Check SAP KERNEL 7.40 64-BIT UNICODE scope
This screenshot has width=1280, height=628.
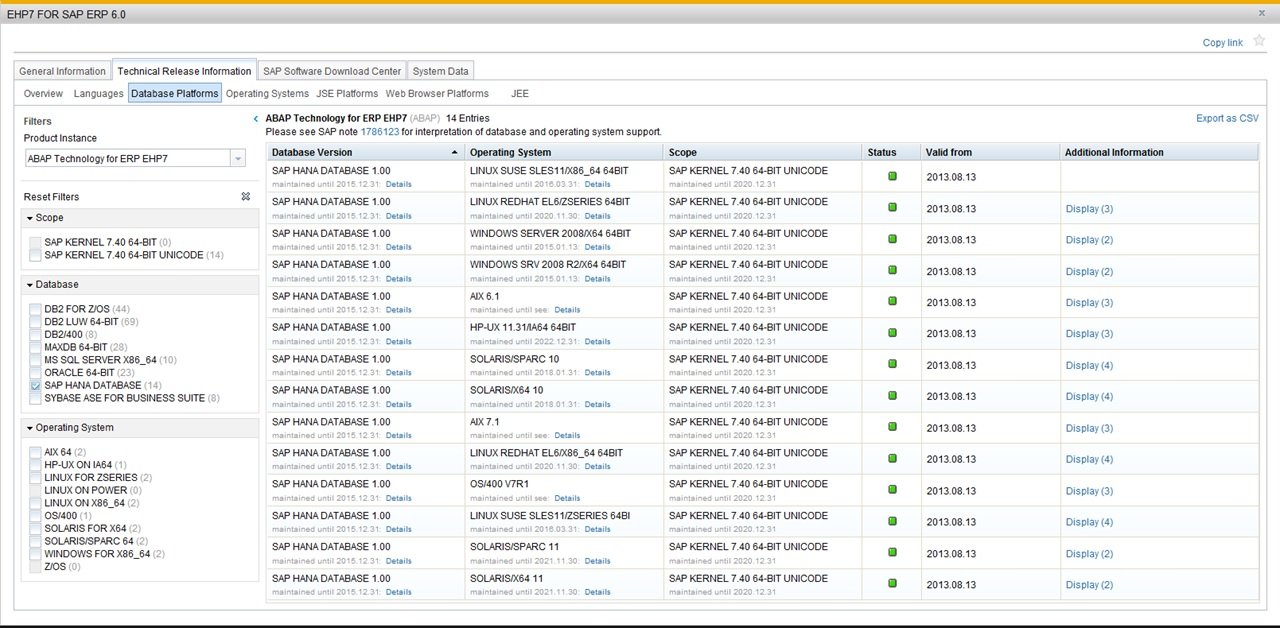36,255
